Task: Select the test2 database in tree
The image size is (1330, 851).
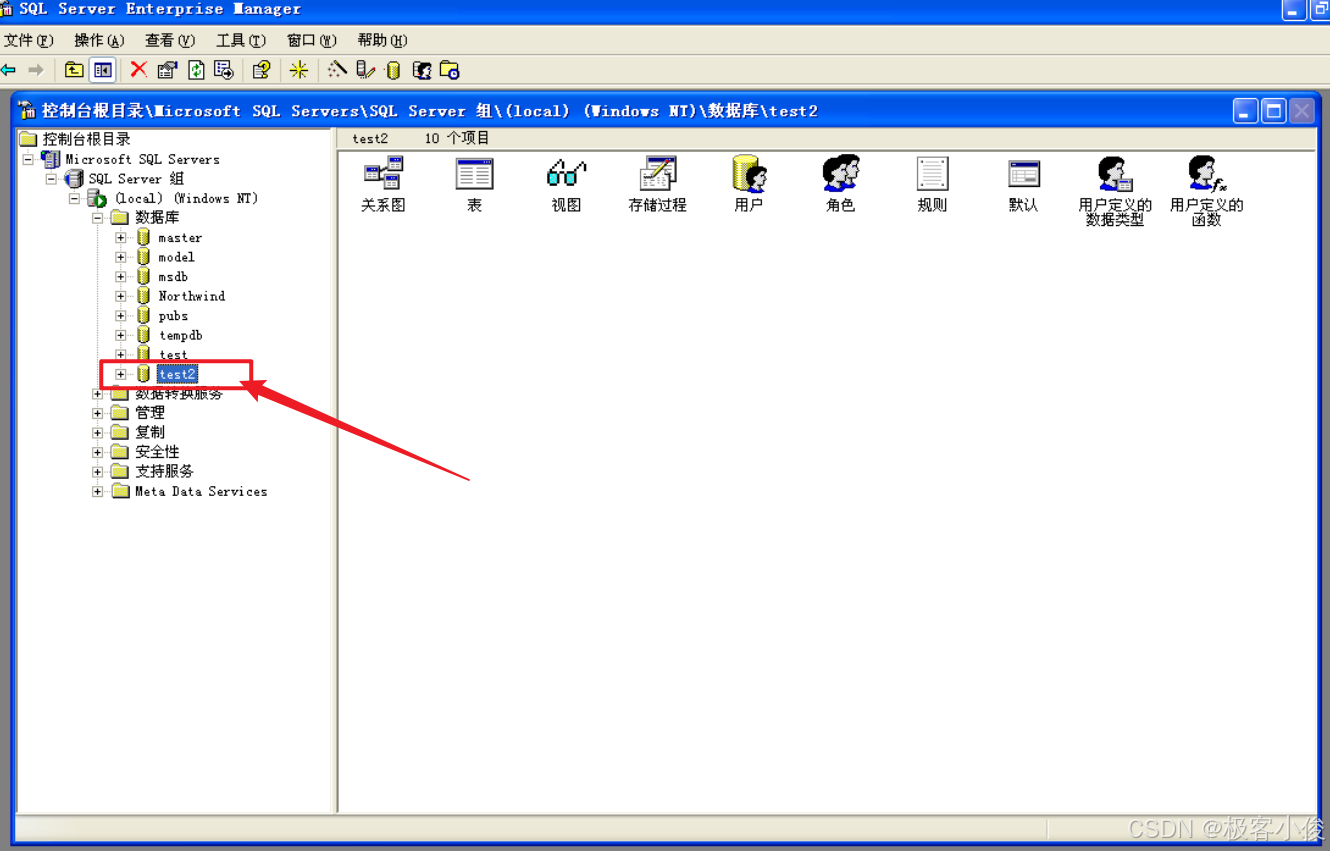Action: pyautogui.click(x=177, y=374)
